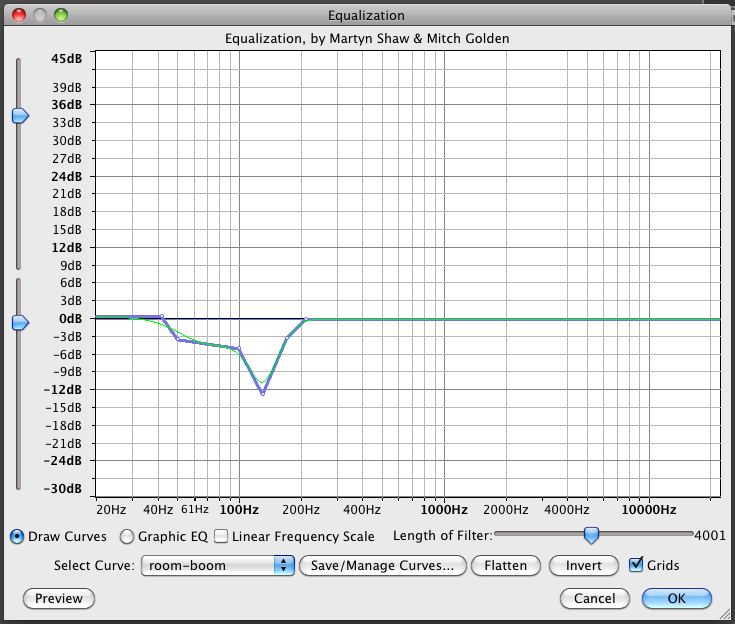This screenshot has width=735, height=624.
Task: Click the lower dB range slider handle
Action: click(20, 323)
